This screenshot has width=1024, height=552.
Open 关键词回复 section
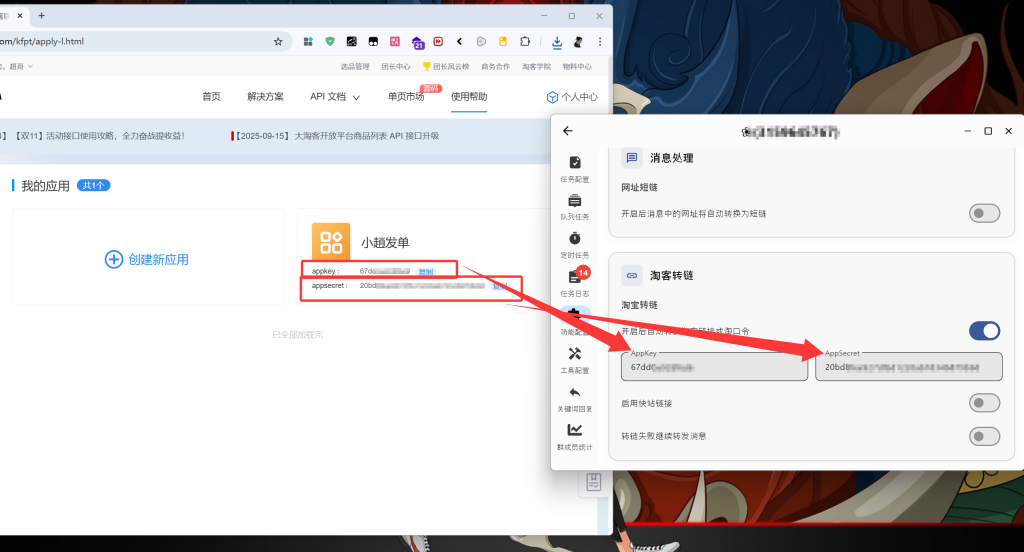[x=575, y=398]
